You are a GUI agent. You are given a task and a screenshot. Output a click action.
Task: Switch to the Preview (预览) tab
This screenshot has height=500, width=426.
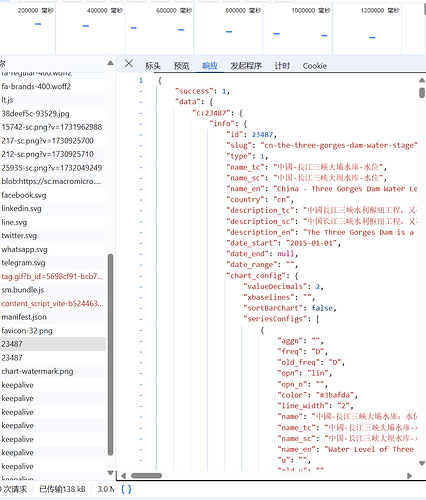coord(181,66)
